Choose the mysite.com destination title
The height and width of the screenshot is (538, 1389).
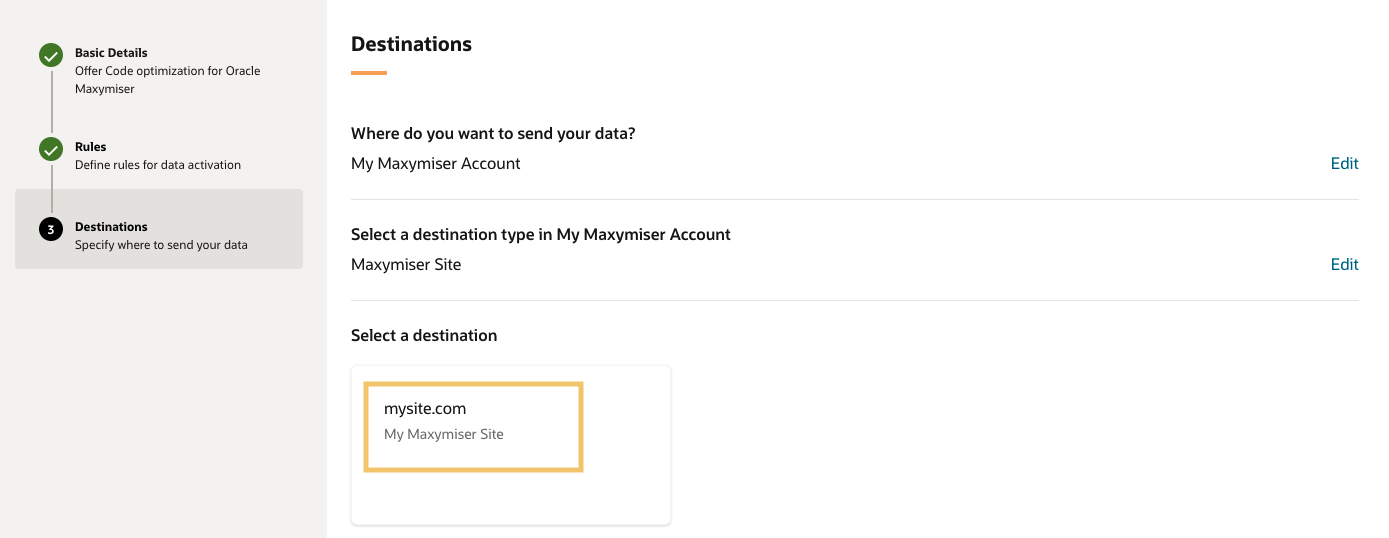425,409
